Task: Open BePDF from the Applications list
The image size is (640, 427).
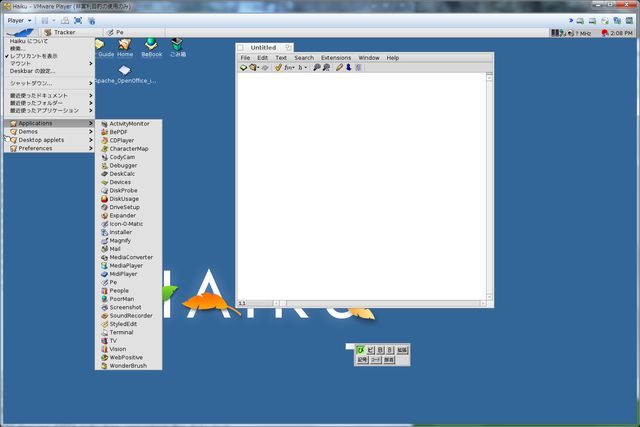Action: click(129, 132)
